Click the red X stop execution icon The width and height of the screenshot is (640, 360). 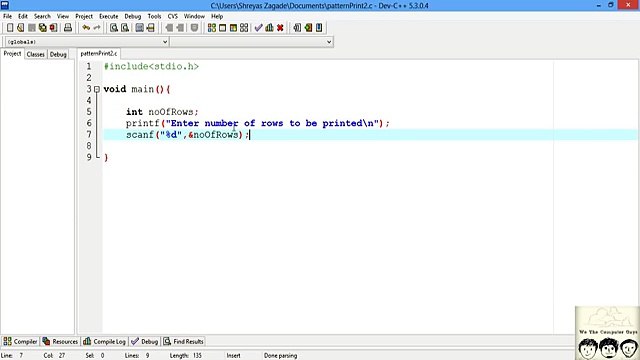pos(280,28)
